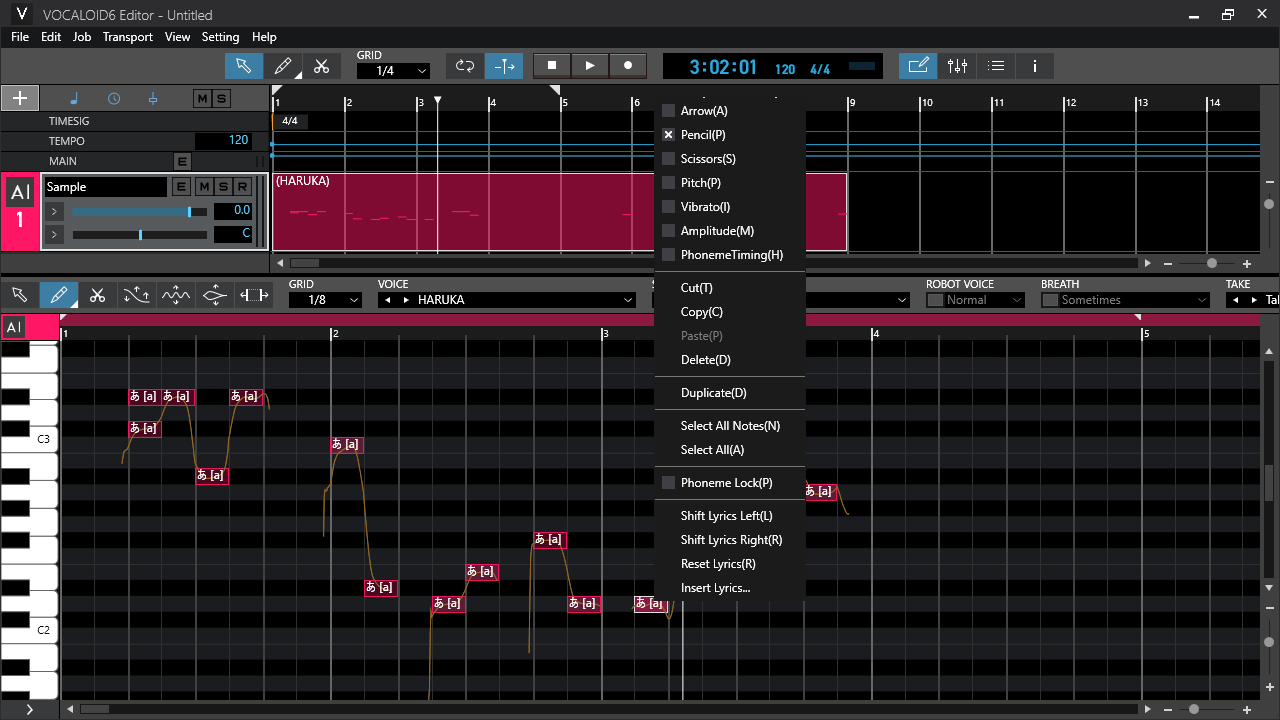Viewport: 1280px width, 720px height.
Task: Open MAIN track effects E button
Action: (182, 161)
